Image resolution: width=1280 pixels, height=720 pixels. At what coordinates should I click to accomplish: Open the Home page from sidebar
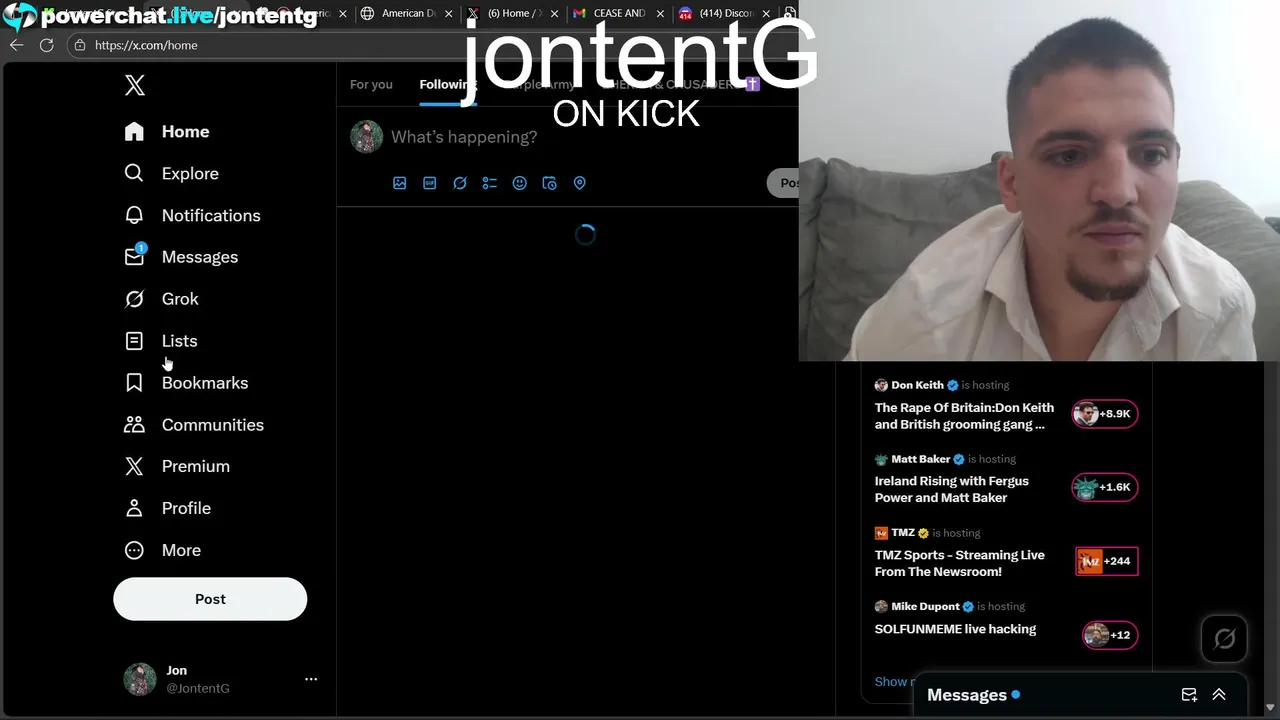(167, 132)
